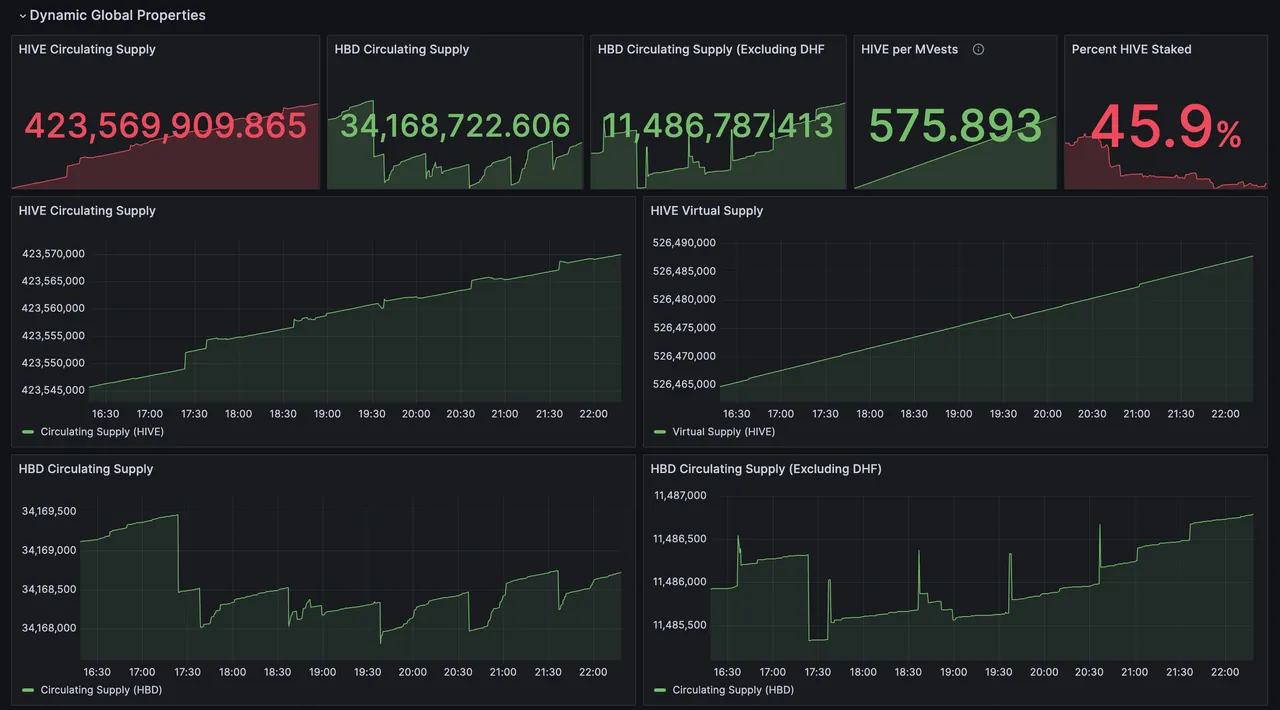Click the 11,487,000 y-axis label
Viewport: 1280px width, 710px height.
680,495
